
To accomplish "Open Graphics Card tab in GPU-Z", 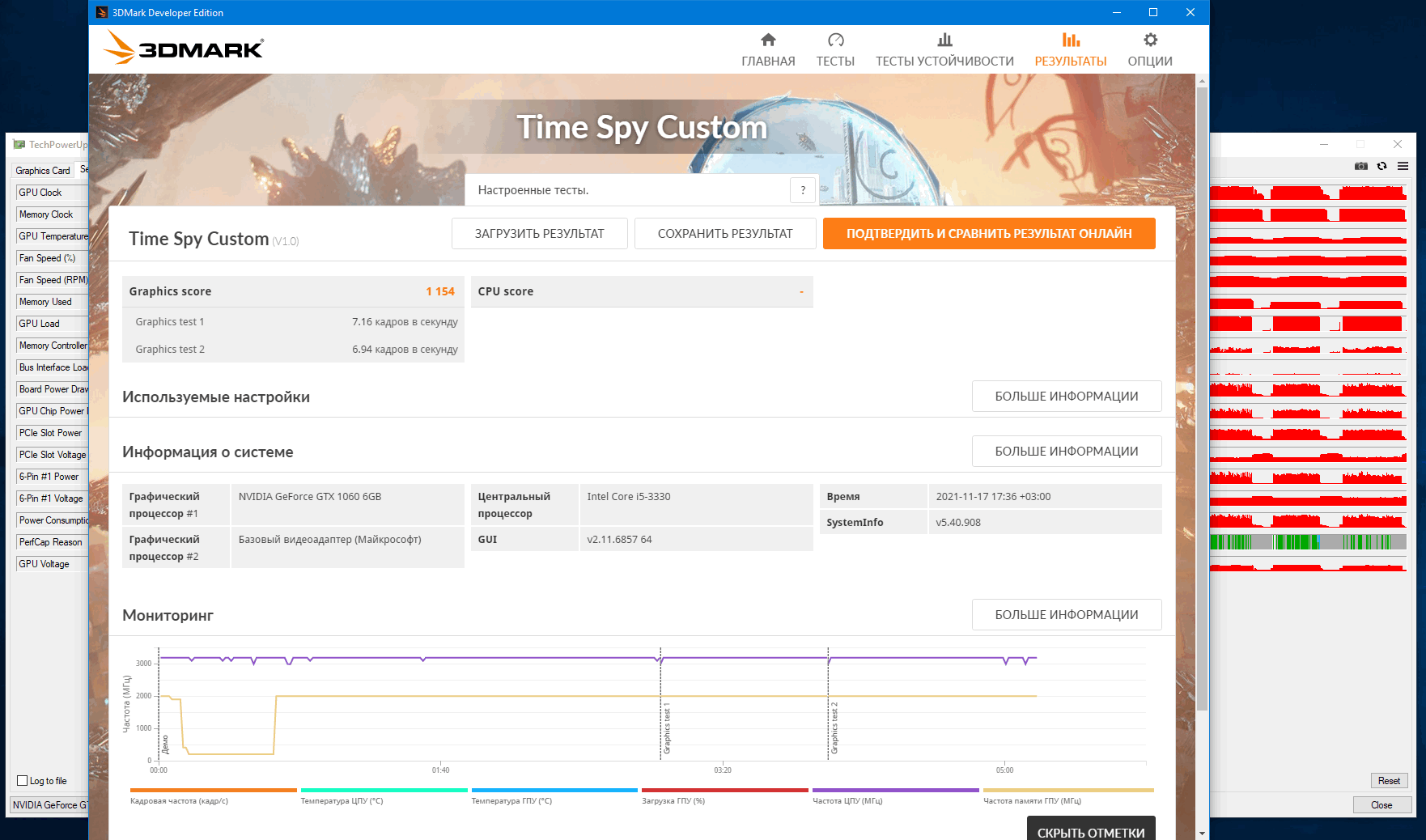I will click(x=43, y=171).
